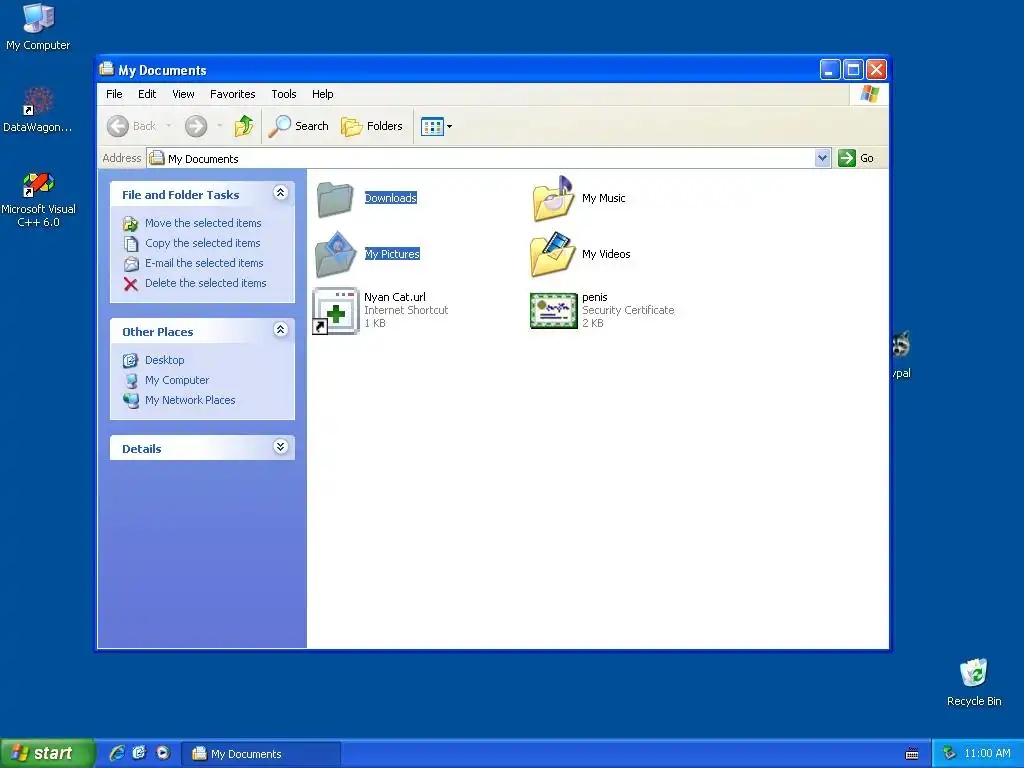Select the Nyan Cat.url shortcut icon
1024x768 pixels.
coord(335,311)
